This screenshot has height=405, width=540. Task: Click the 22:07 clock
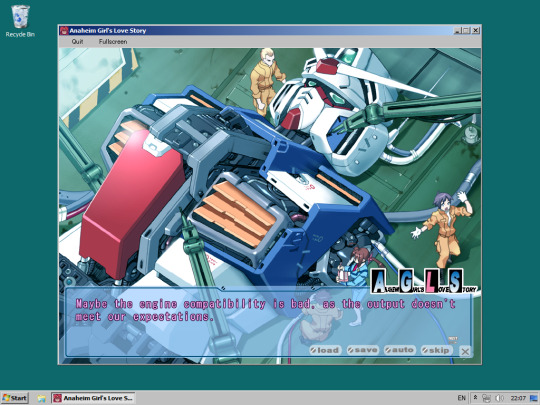tap(518, 398)
